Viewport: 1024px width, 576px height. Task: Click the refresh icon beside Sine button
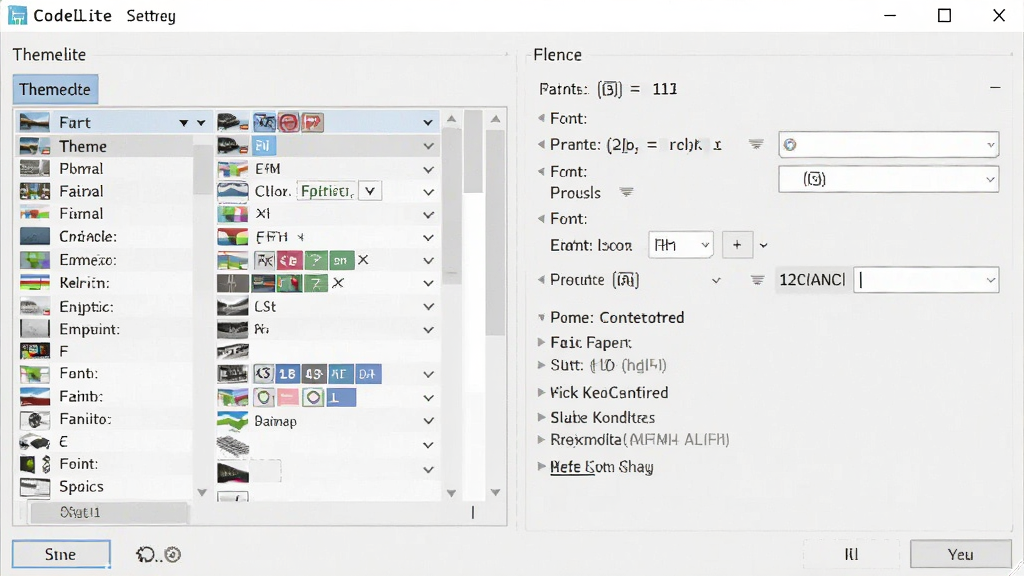(145, 554)
